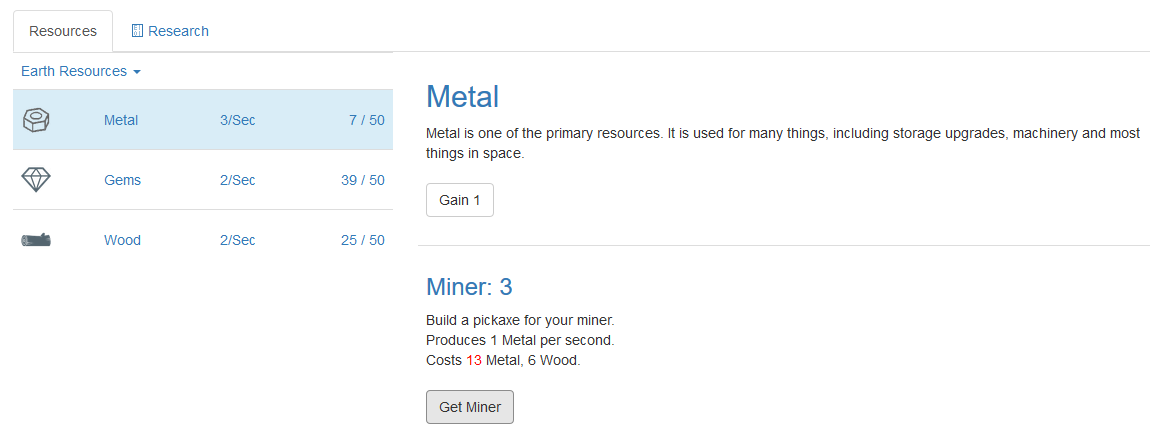1150x436 pixels.
Task: Open the Earth Resources dropdown
Action: click(x=81, y=71)
